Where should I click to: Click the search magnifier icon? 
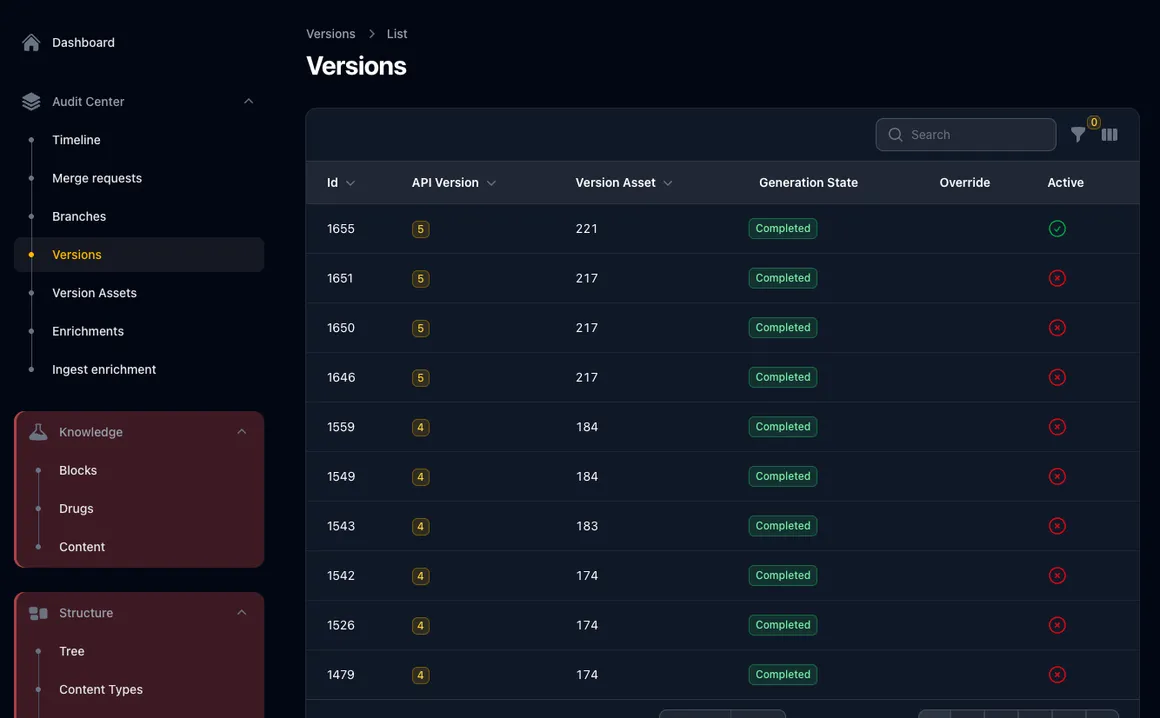point(895,135)
